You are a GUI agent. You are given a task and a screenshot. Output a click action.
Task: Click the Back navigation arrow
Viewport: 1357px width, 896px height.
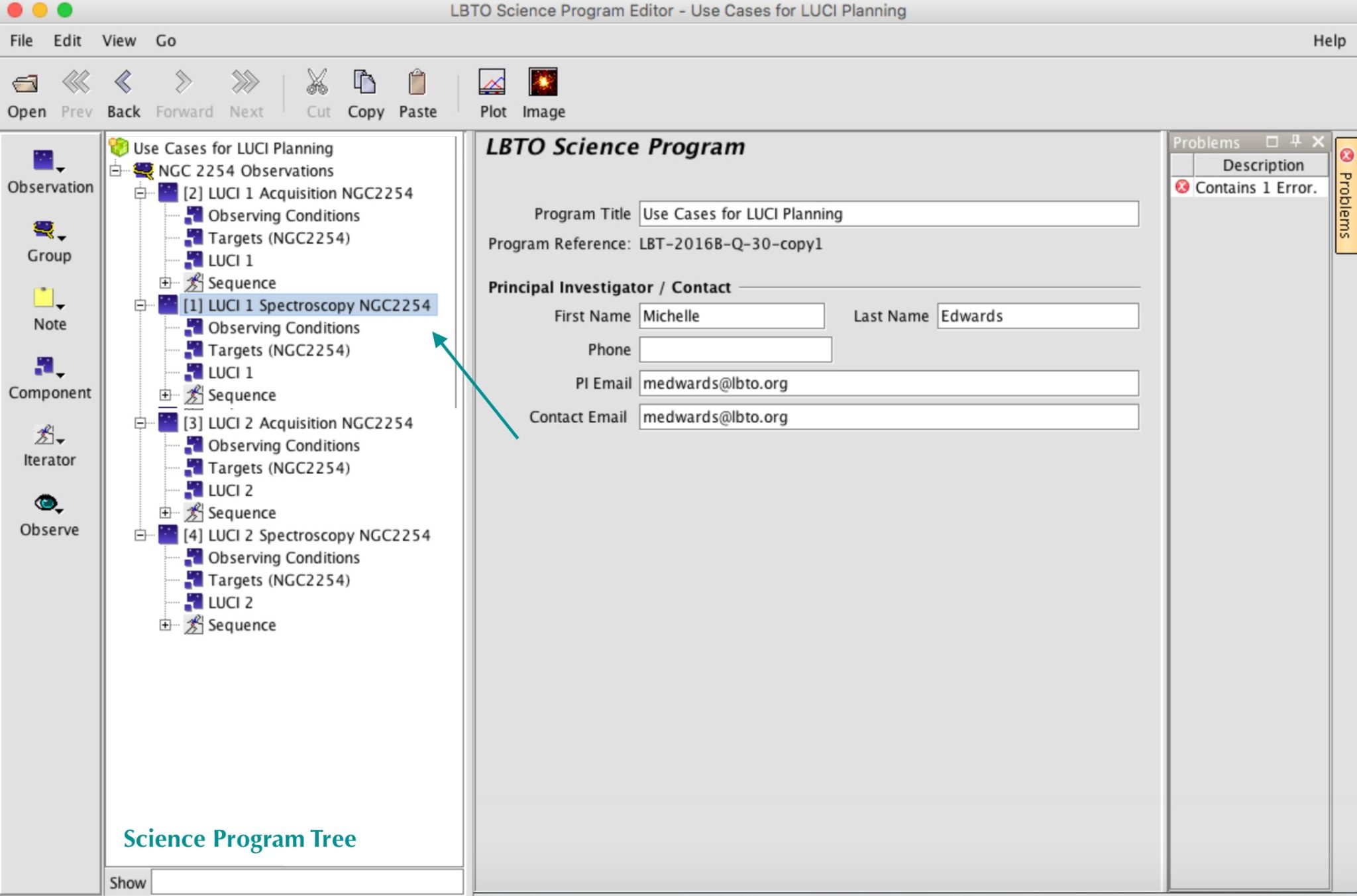(x=124, y=82)
